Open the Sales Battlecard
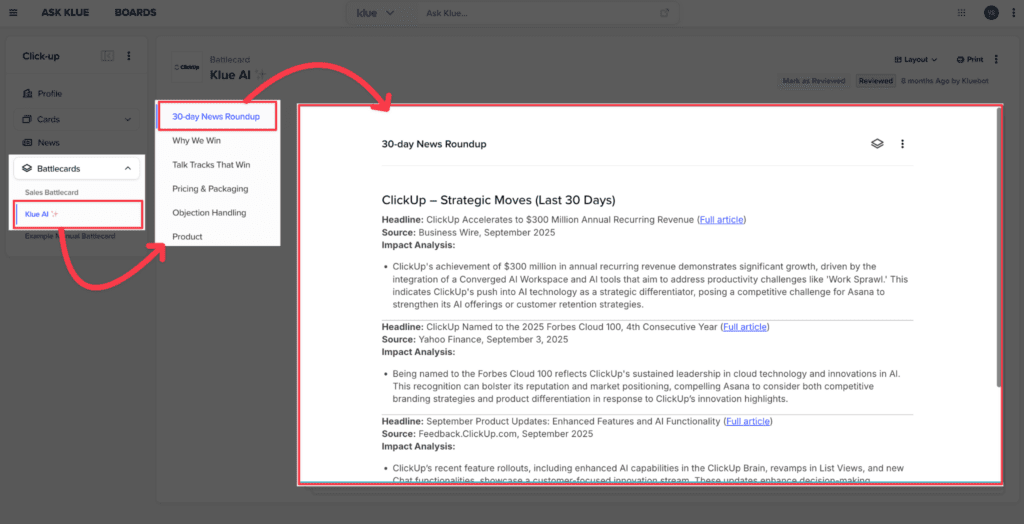Screen dimensions: 1024x524 pyautogui.click(x=52, y=192)
